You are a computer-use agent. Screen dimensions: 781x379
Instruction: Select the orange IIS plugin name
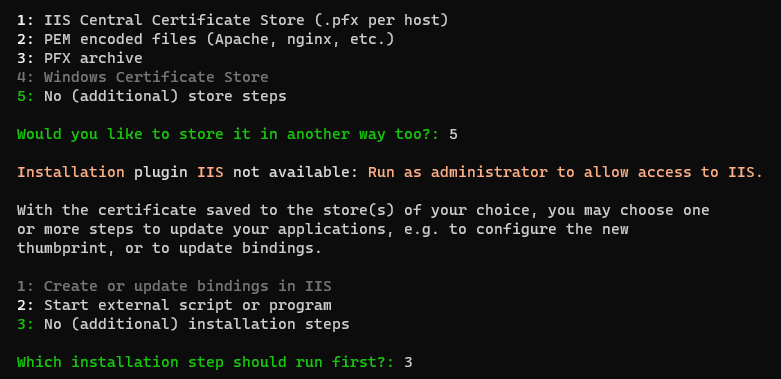pyautogui.click(x=210, y=172)
